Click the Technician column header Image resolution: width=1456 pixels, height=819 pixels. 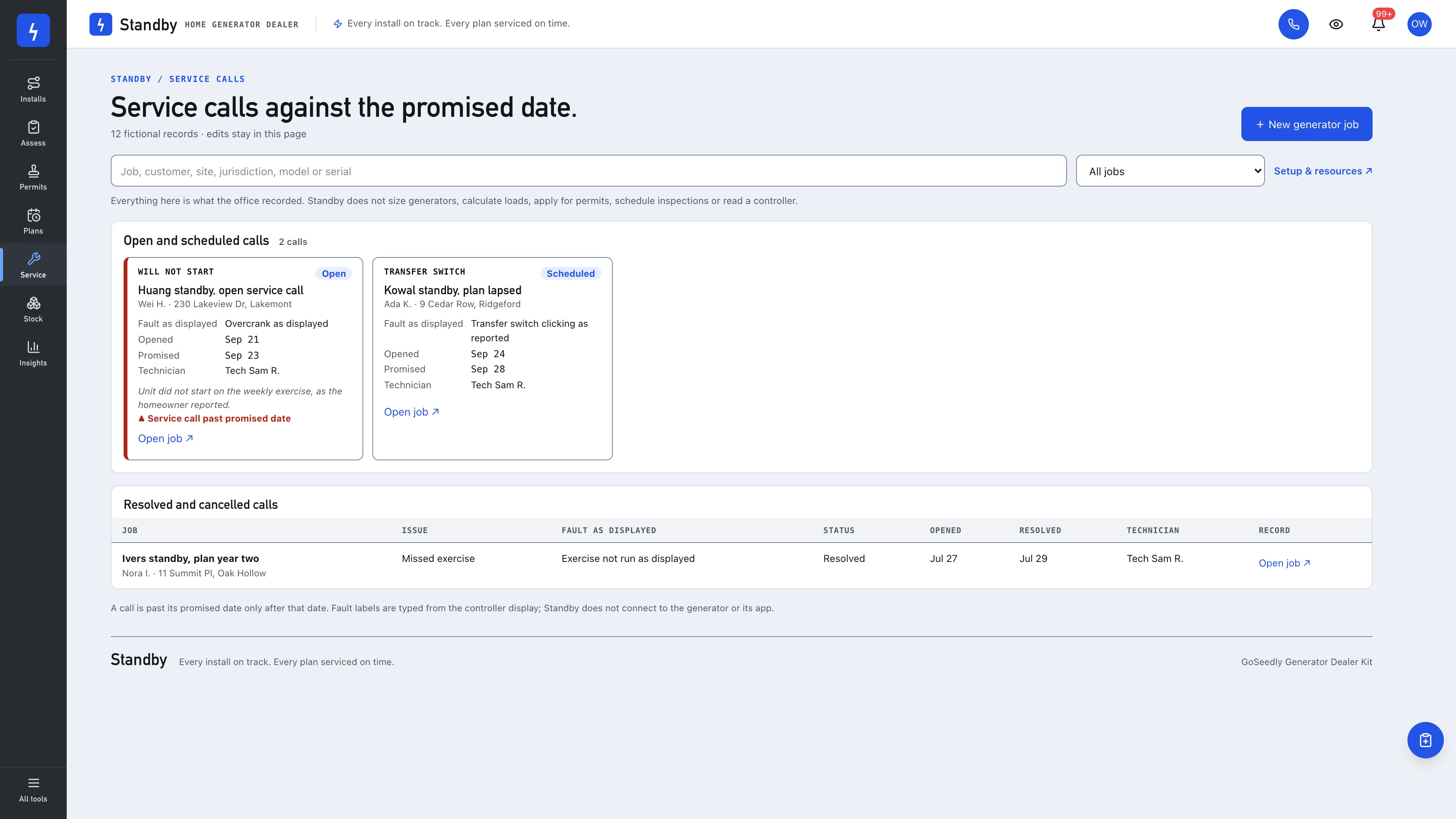(x=1153, y=530)
